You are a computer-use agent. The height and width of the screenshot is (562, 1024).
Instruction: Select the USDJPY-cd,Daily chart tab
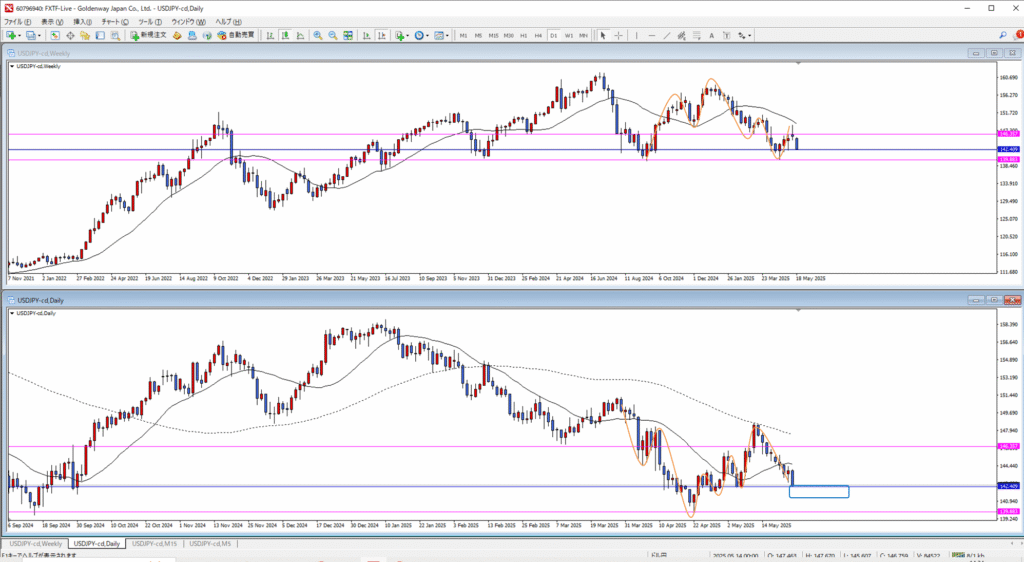pos(97,543)
